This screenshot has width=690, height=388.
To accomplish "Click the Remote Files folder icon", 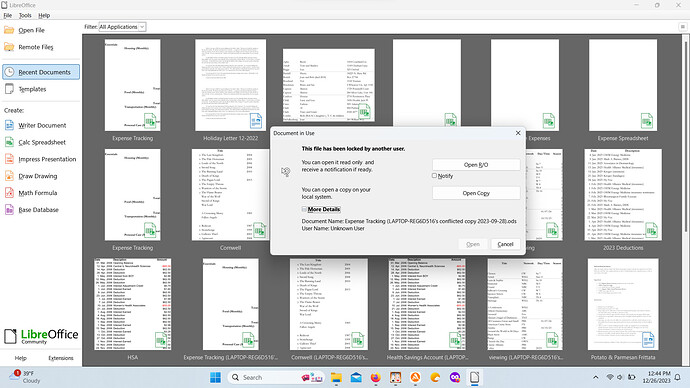I will [x=9, y=47].
